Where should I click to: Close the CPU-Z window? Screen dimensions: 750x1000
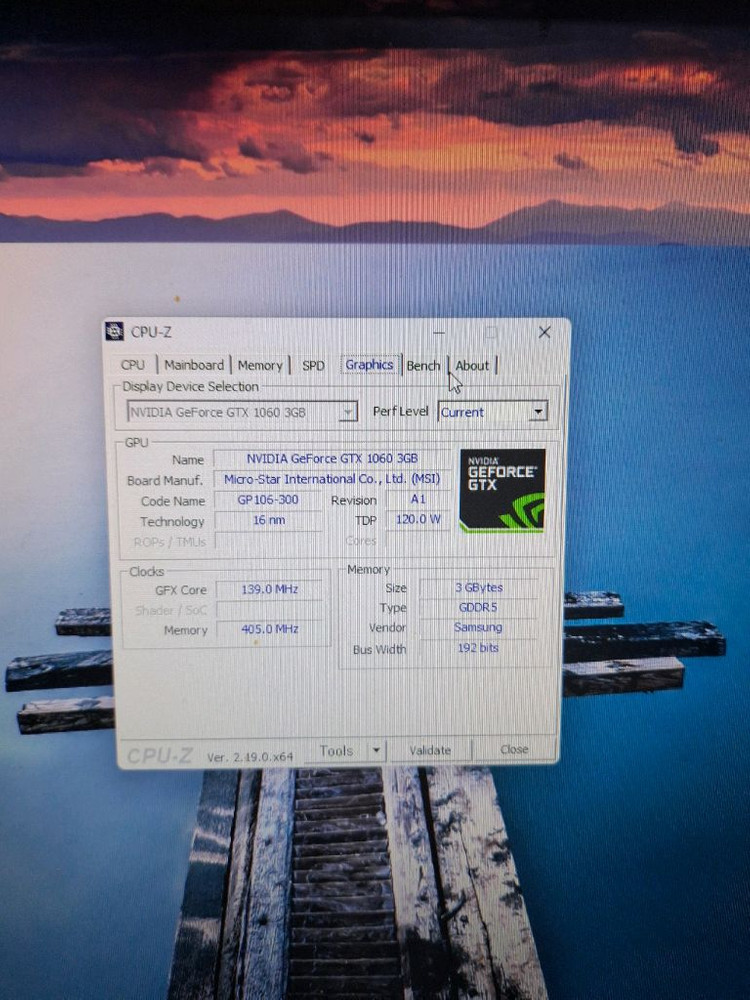coord(544,332)
